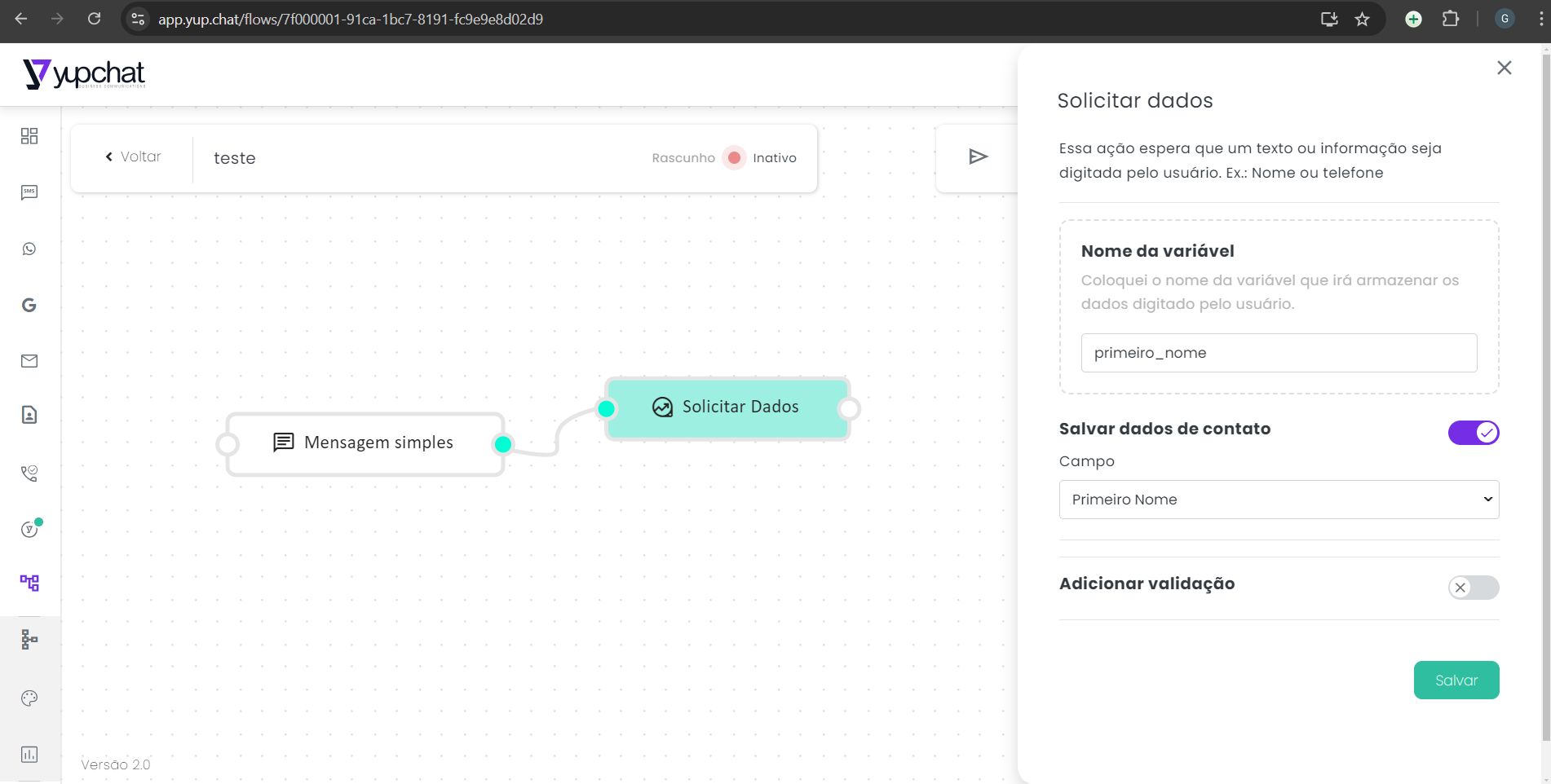Open the purple flows icon in sidebar
Screen dimensions: 1551x784
(29, 583)
